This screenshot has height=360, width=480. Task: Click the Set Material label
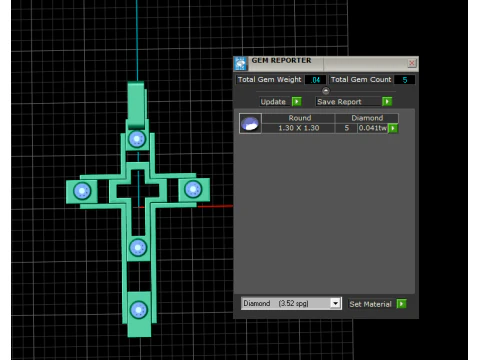tap(371, 304)
